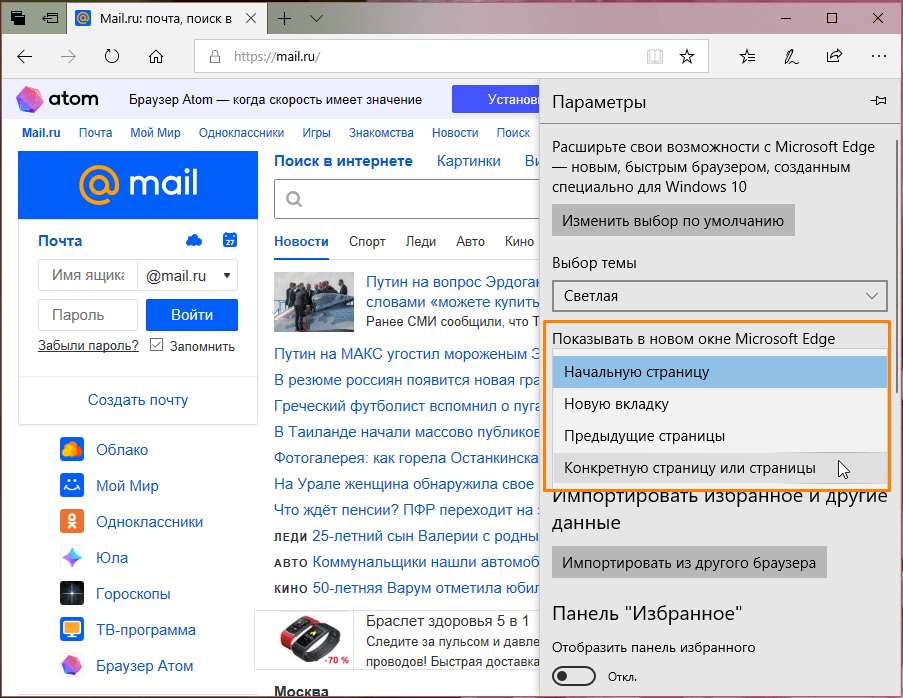
Task: Click the Юла service icon
Action: [x=72, y=557]
